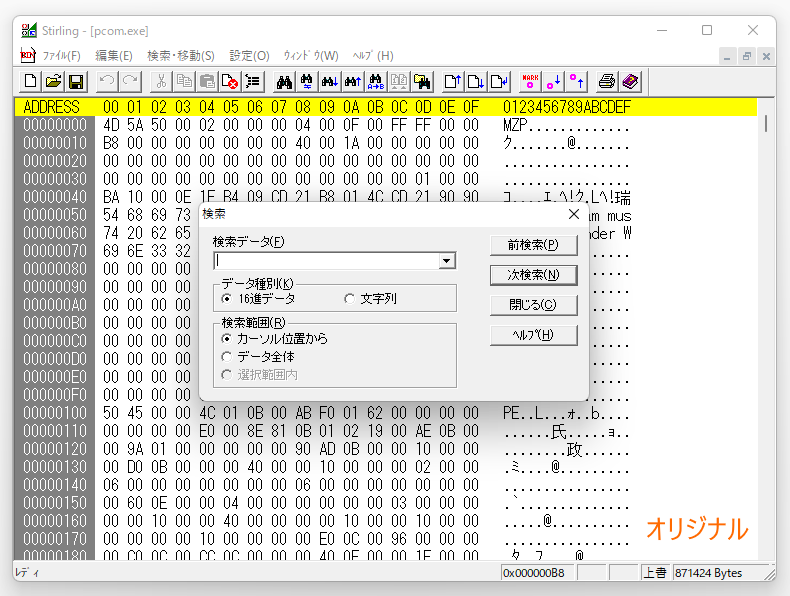Find next with binoculars down-arrow icon
The height and width of the screenshot is (596, 790).
(330, 82)
